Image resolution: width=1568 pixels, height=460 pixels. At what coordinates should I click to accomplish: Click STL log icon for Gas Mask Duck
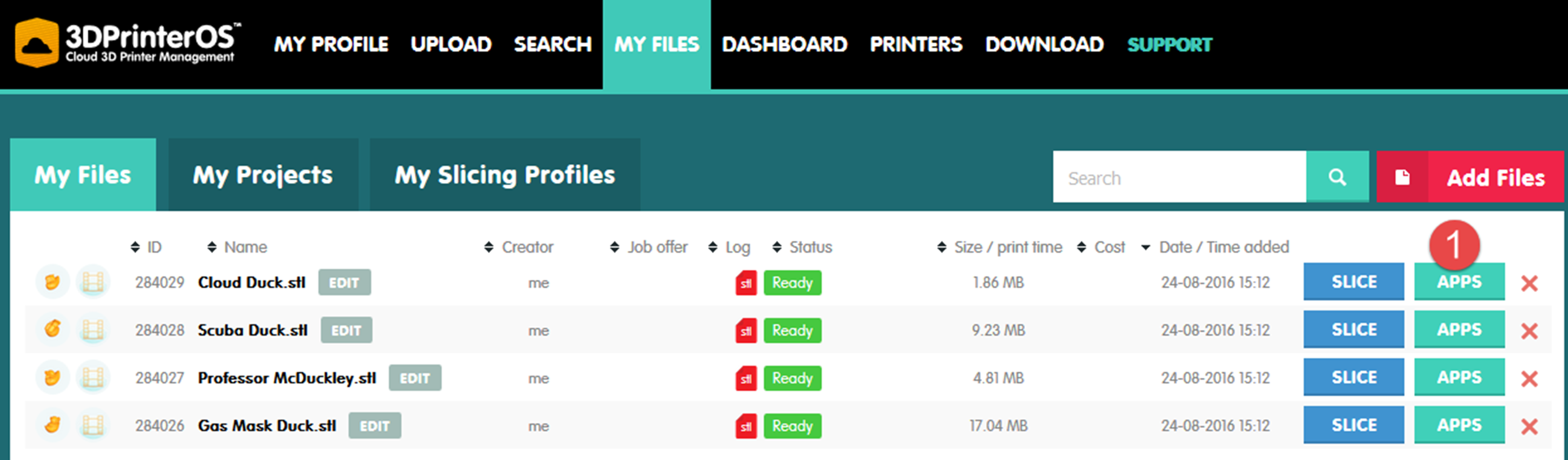click(746, 426)
